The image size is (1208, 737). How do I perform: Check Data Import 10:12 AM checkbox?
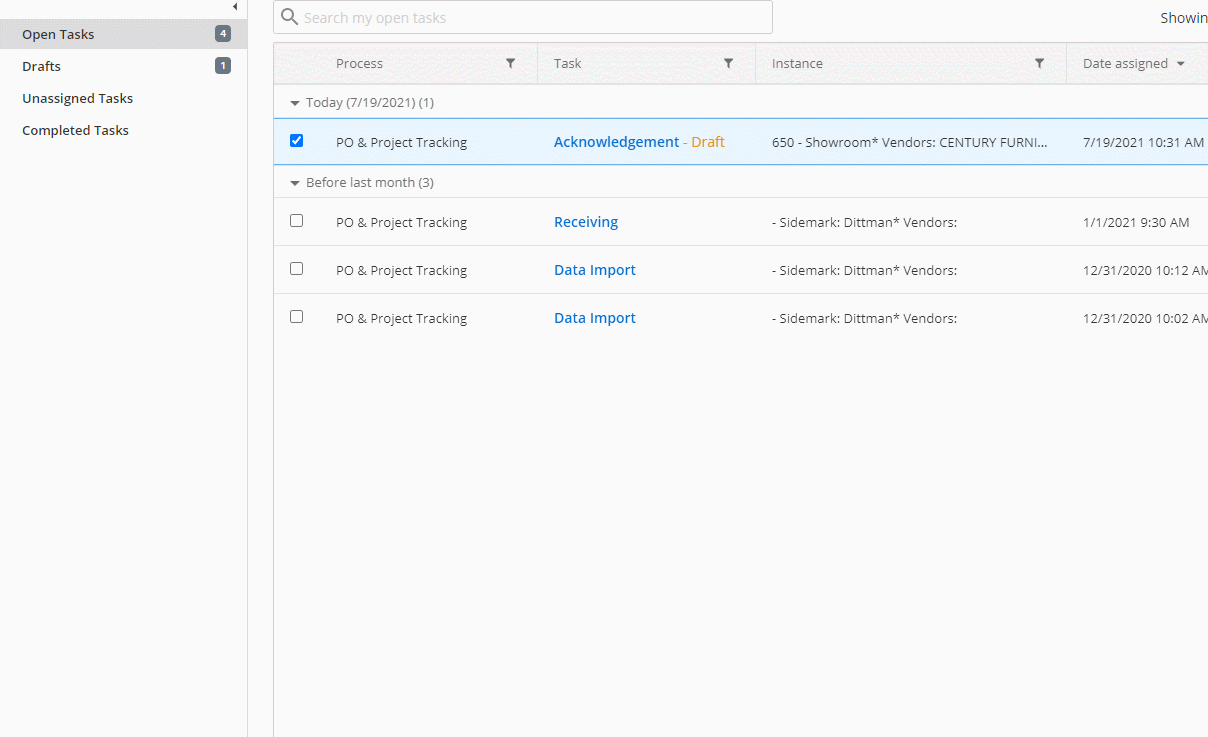coord(296,269)
